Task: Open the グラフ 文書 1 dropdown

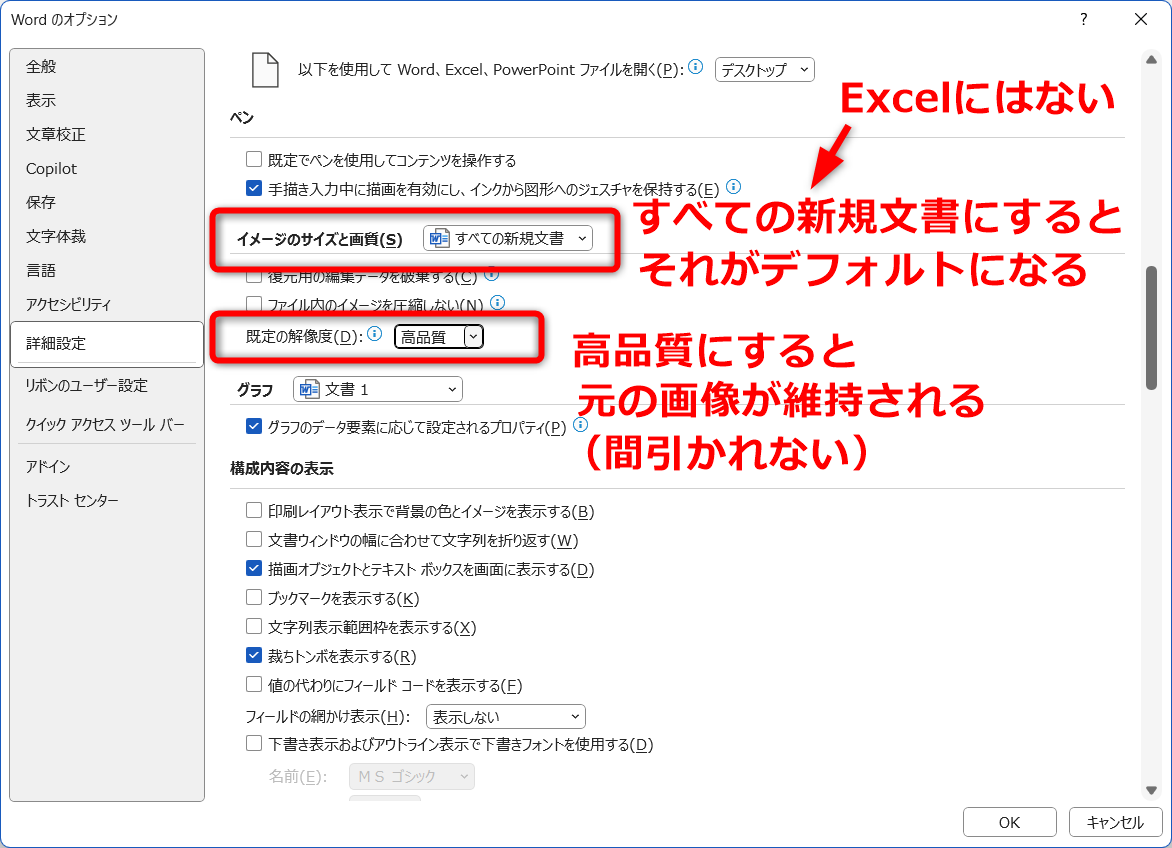Action: click(377, 389)
